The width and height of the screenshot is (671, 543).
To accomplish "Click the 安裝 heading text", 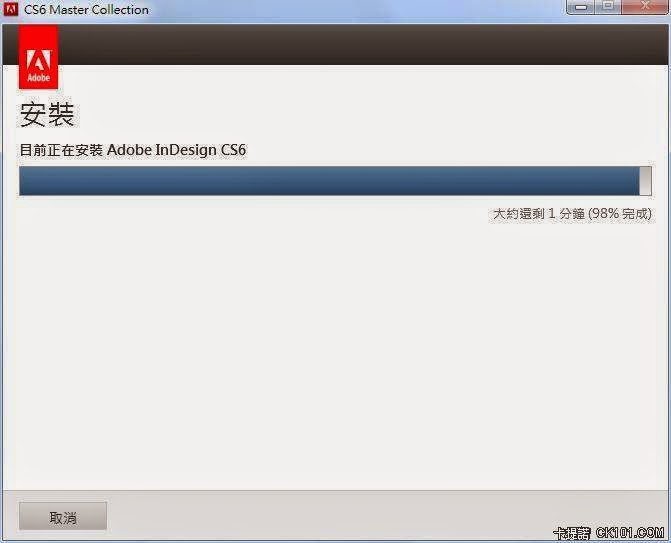I will coord(47,114).
